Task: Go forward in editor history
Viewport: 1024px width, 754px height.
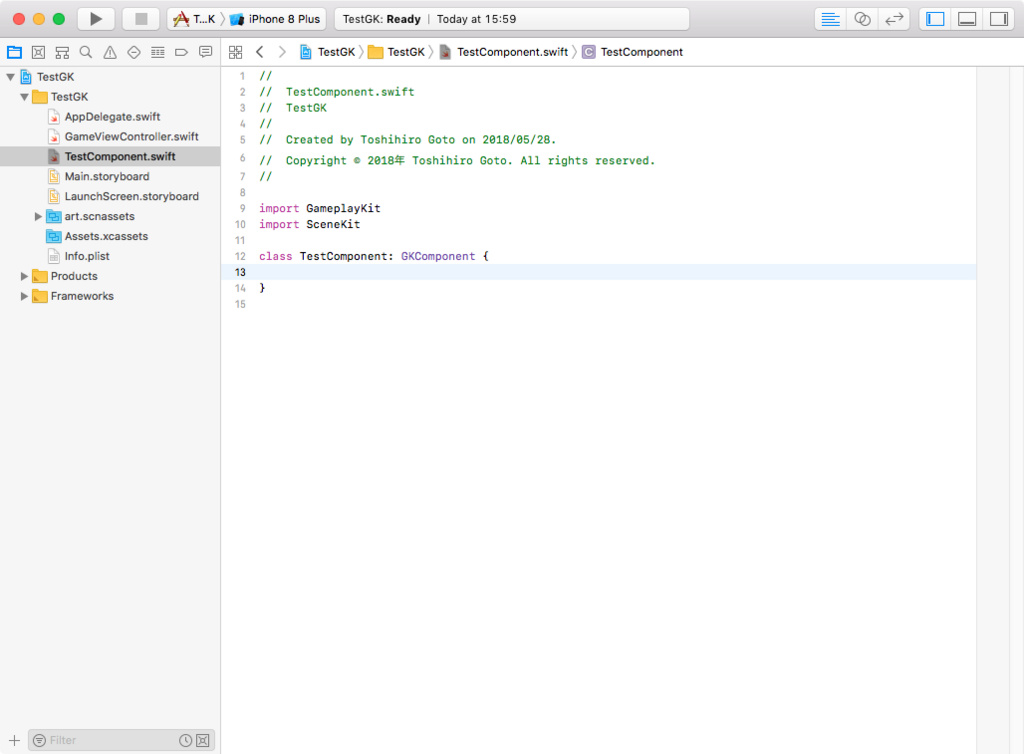Action: [x=282, y=52]
